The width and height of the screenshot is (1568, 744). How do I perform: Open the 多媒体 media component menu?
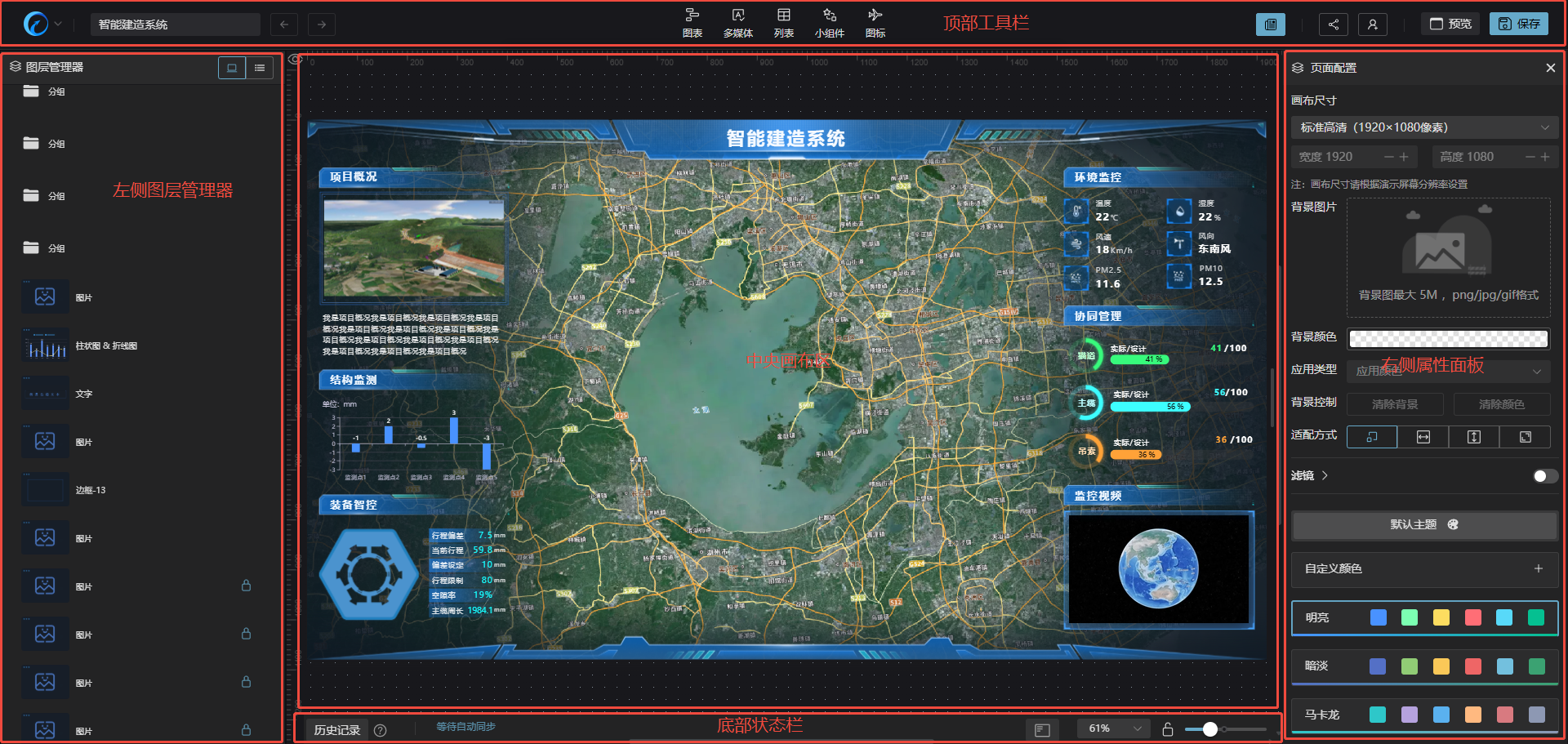coord(737,23)
